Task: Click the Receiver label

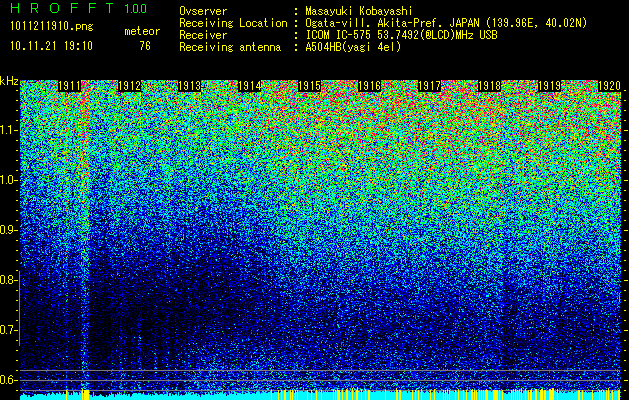Action: click(x=203, y=35)
